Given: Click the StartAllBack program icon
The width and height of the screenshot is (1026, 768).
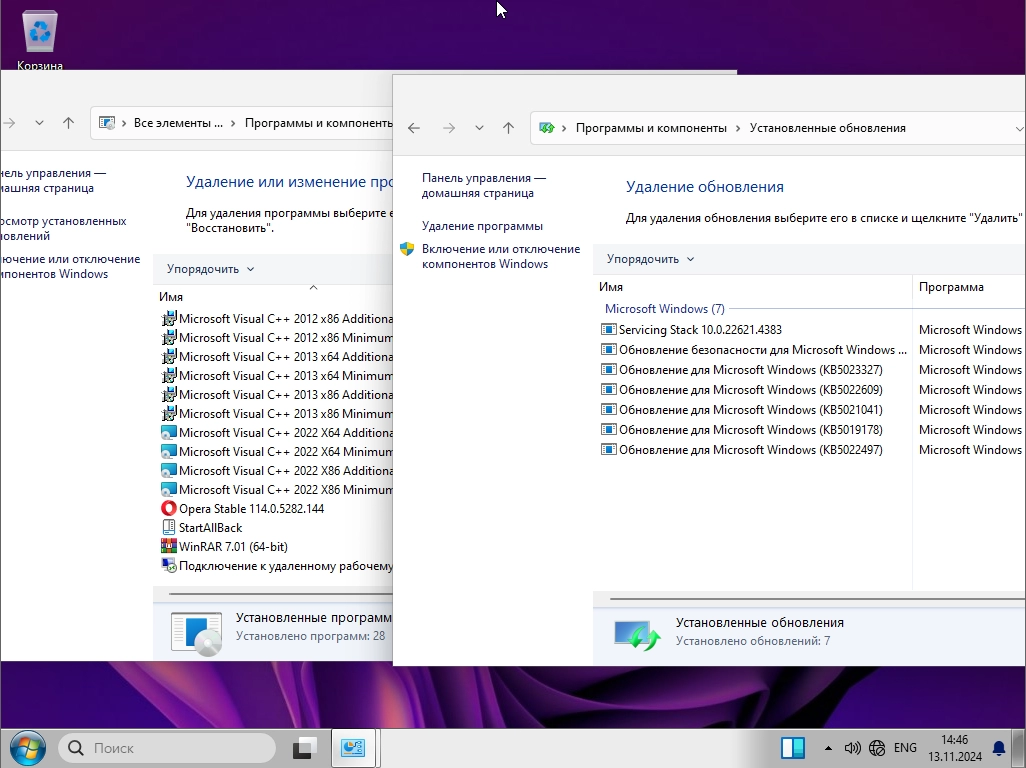Looking at the screenshot, I should pos(169,527).
